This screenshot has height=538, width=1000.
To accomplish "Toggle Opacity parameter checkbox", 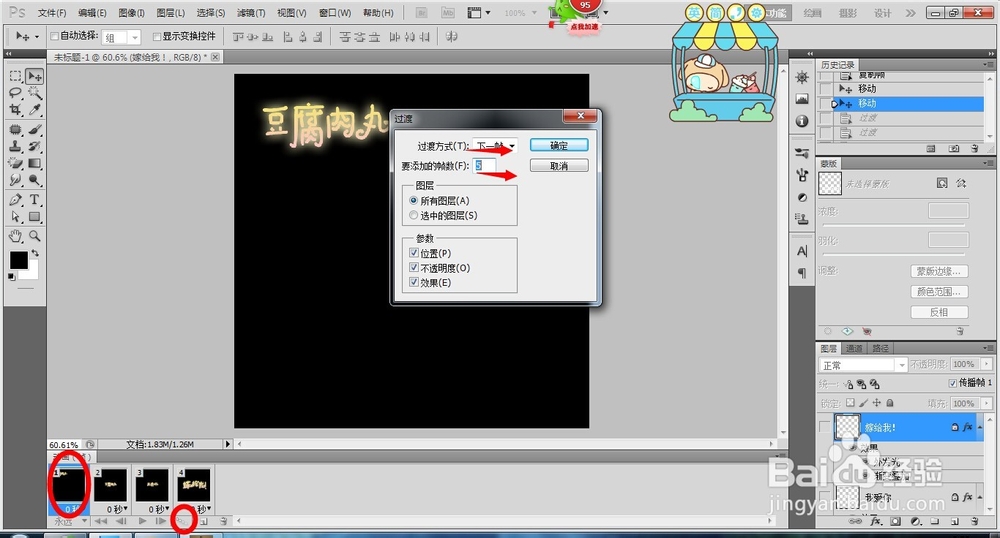I will pos(414,268).
